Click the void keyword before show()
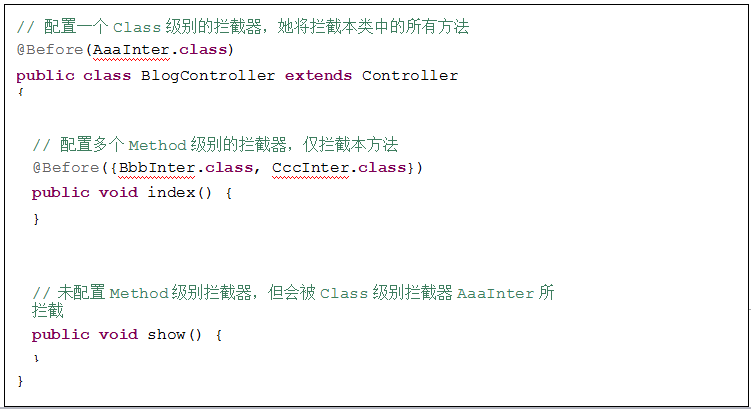Viewport: 751px width, 409px height. pos(118,335)
